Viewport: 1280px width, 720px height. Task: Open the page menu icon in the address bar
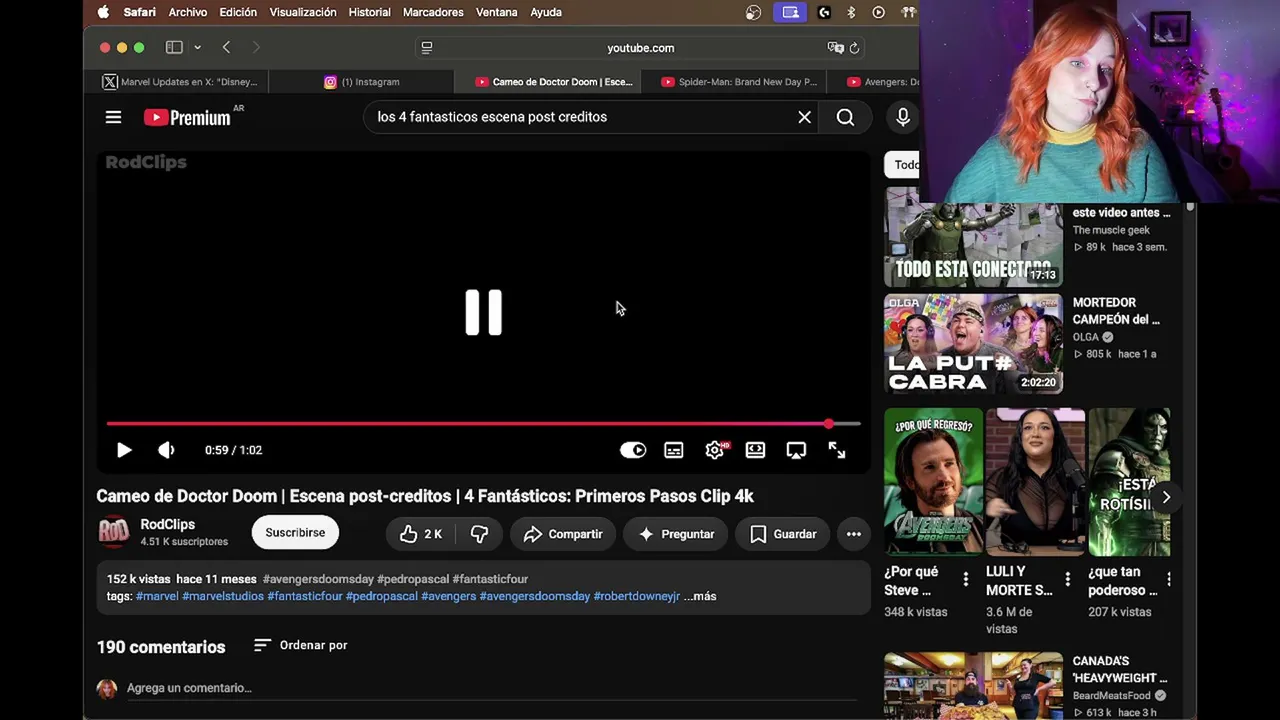427,48
